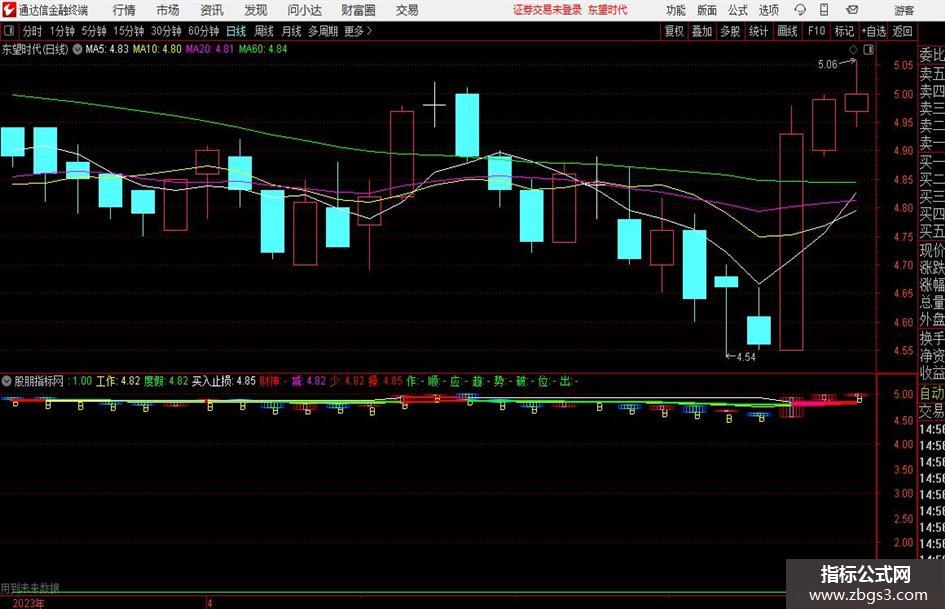Click the mobile phone icon in title bar
945x609 pixels.
pos(824,10)
